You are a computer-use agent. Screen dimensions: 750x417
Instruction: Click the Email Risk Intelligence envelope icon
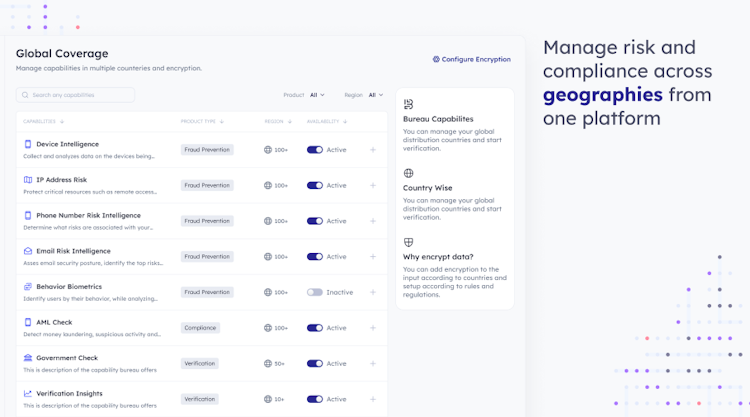click(x=28, y=251)
